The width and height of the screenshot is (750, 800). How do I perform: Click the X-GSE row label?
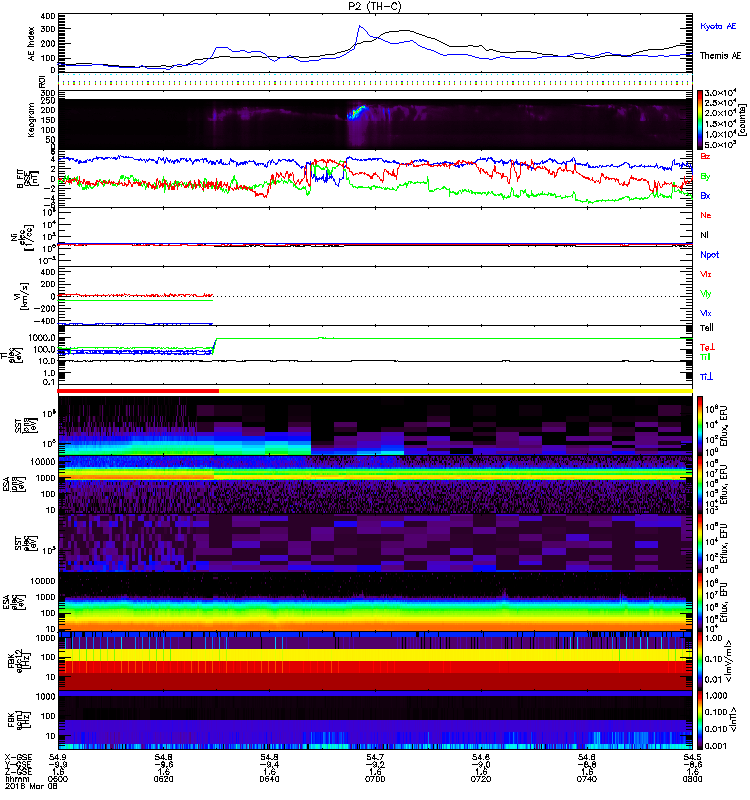pyautogui.click(x=18, y=757)
